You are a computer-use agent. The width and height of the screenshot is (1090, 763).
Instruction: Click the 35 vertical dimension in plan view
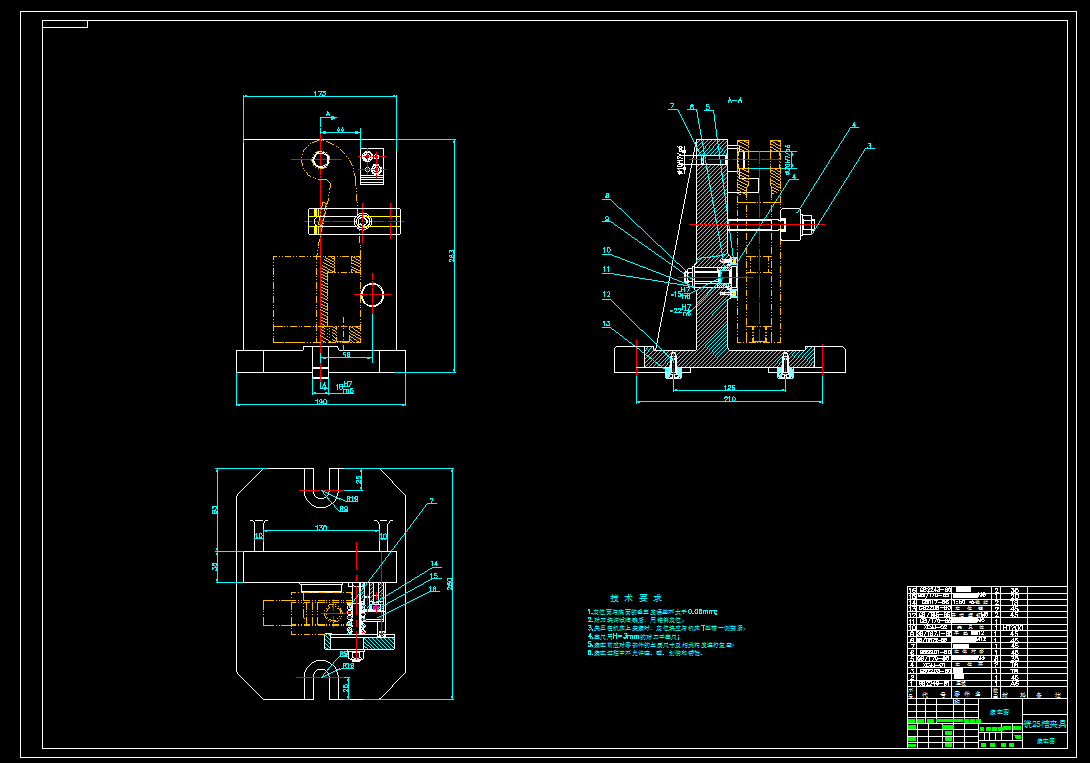point(214,567)
